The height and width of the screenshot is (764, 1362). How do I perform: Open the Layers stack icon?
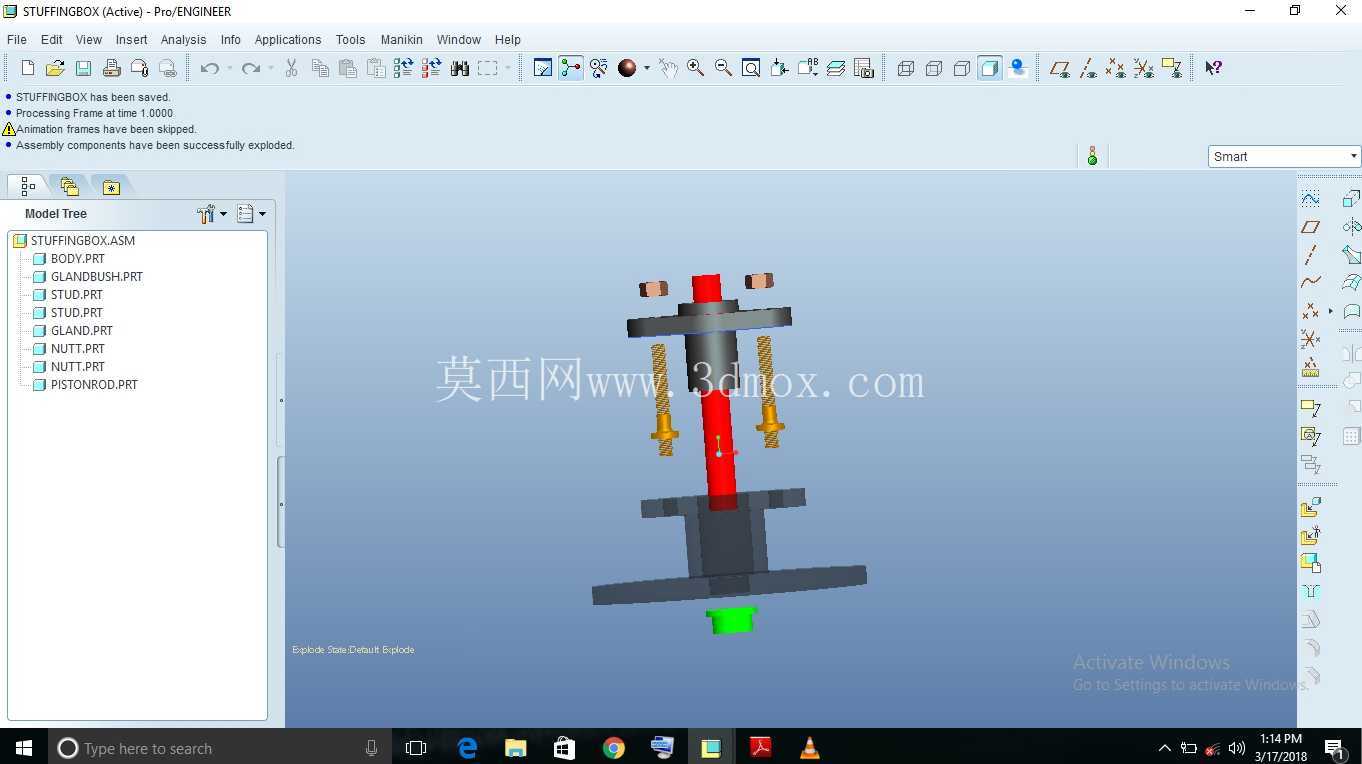tap(836, 68)
